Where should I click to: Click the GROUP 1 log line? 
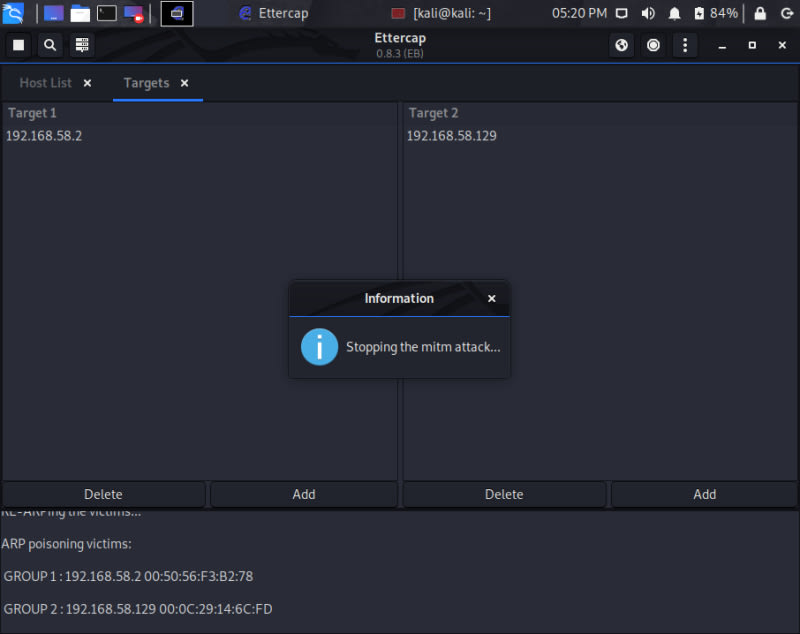(129, 576)
